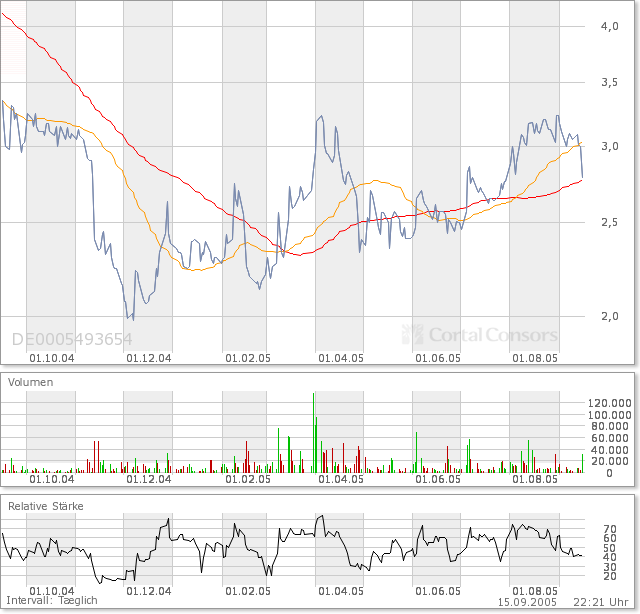Click the 15.09.2005 date stamp
640x614 pixels.
click(527, 602)
